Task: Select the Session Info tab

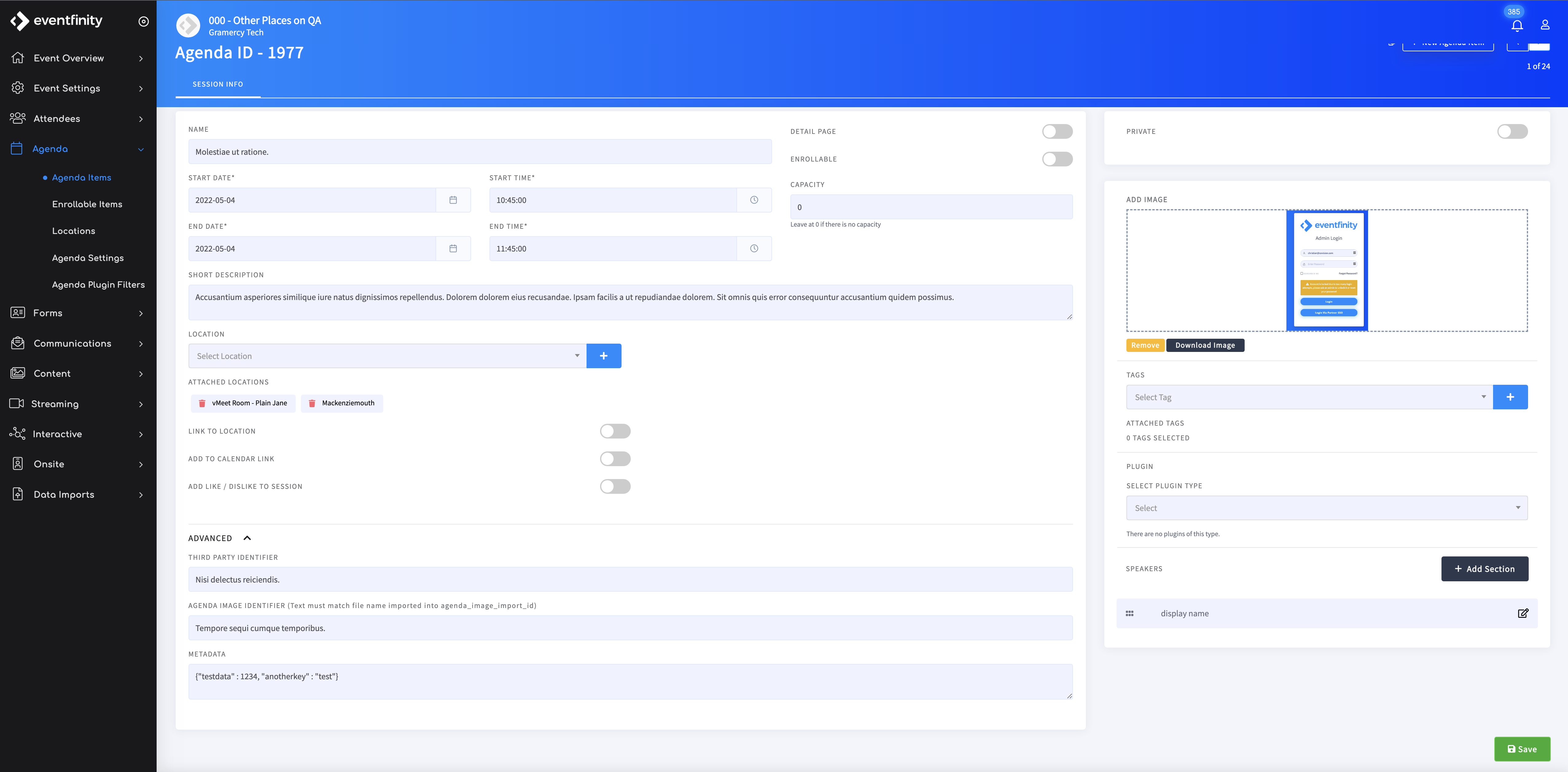Action: (x=217, y=84)
